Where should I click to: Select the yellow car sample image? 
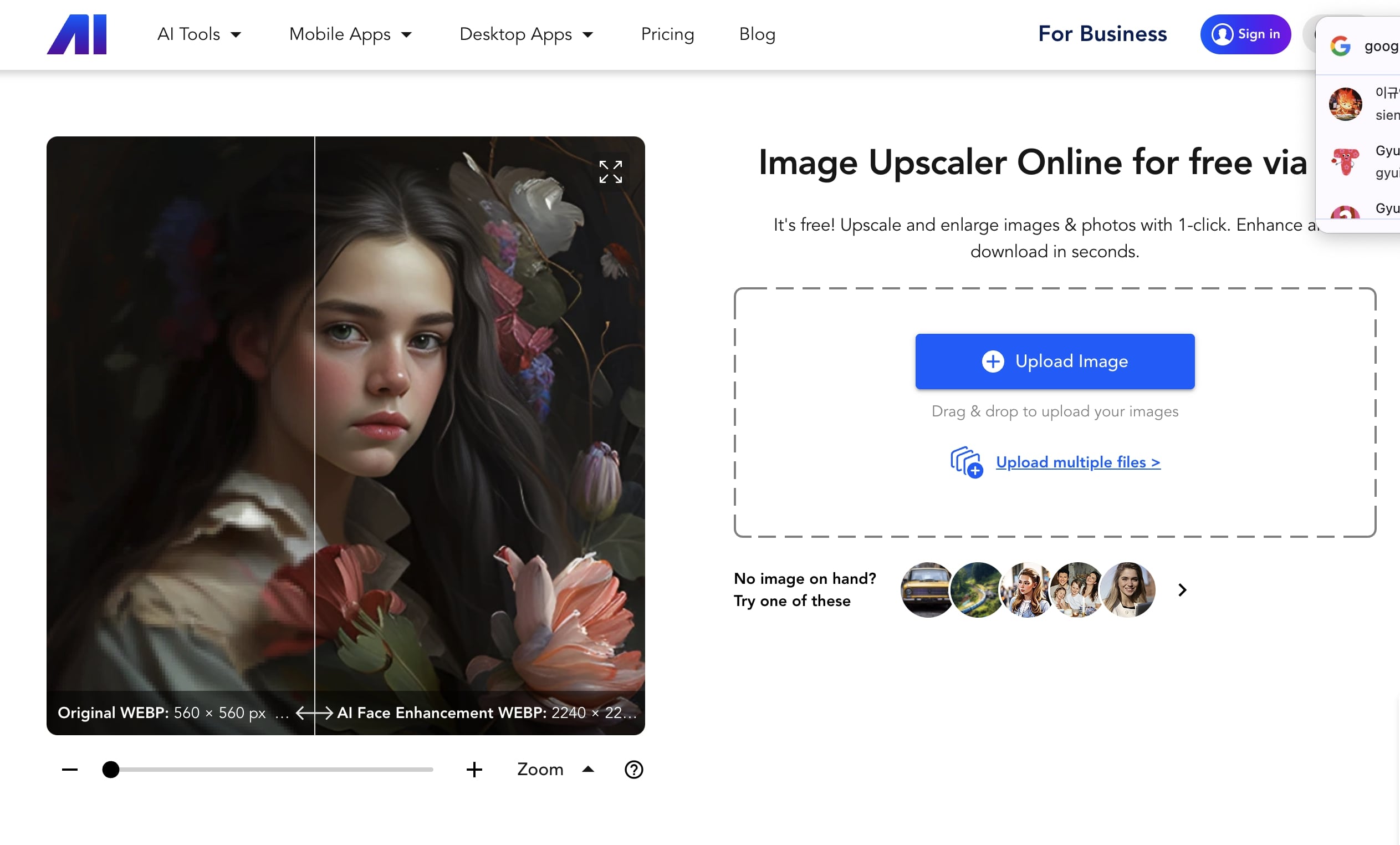(x=926, y=590)
